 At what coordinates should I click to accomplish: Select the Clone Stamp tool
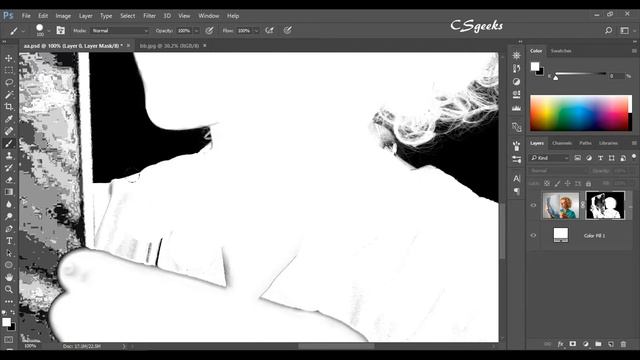click(9, 156)
